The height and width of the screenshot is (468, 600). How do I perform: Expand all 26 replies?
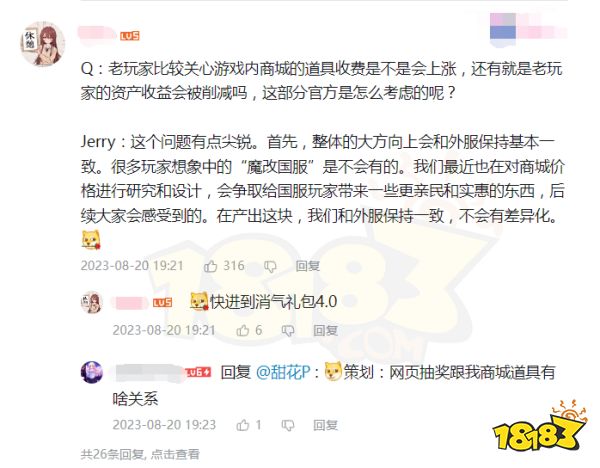[140, 454]
